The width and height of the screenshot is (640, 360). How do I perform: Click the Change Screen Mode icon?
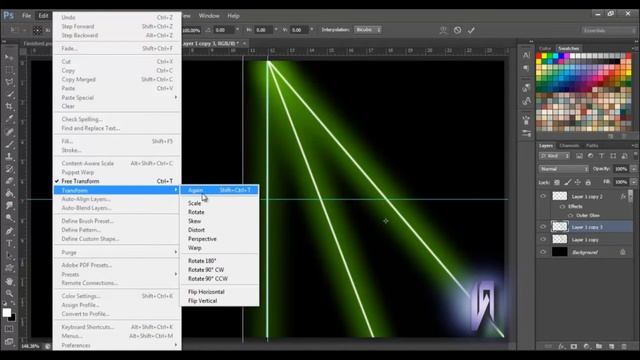click(9, 341)
